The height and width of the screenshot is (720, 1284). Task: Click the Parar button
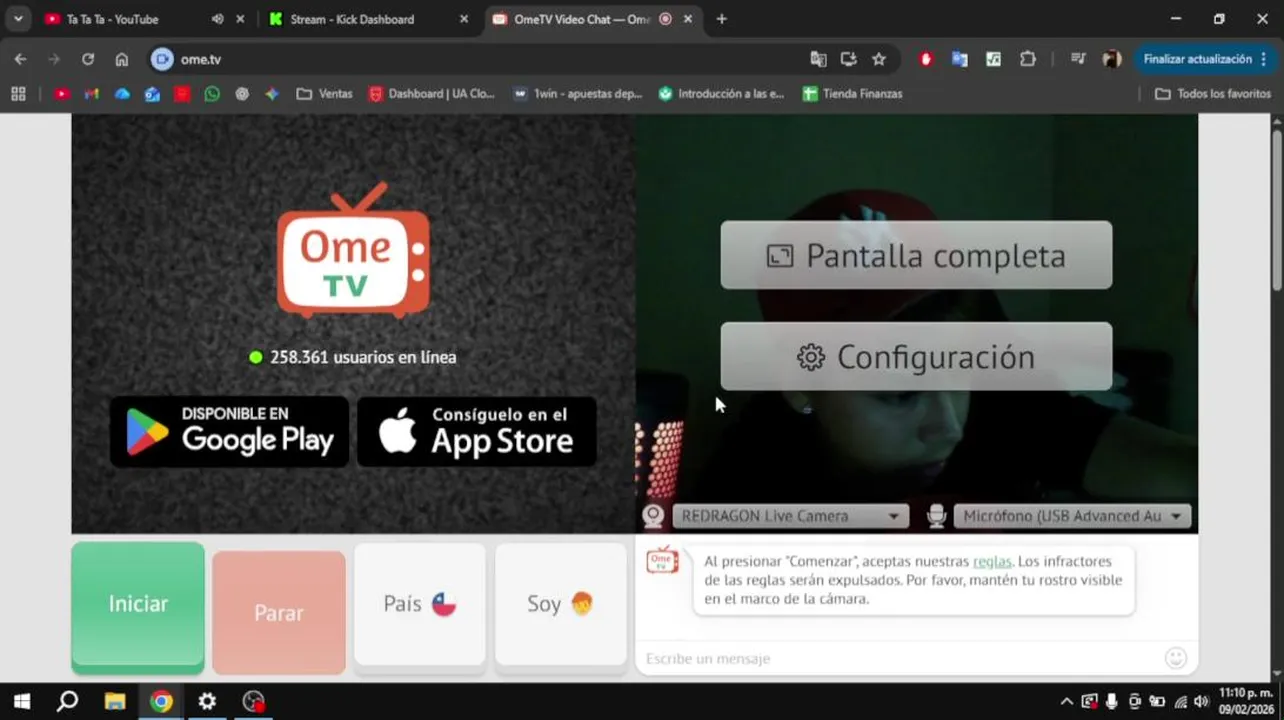[279, 612]
